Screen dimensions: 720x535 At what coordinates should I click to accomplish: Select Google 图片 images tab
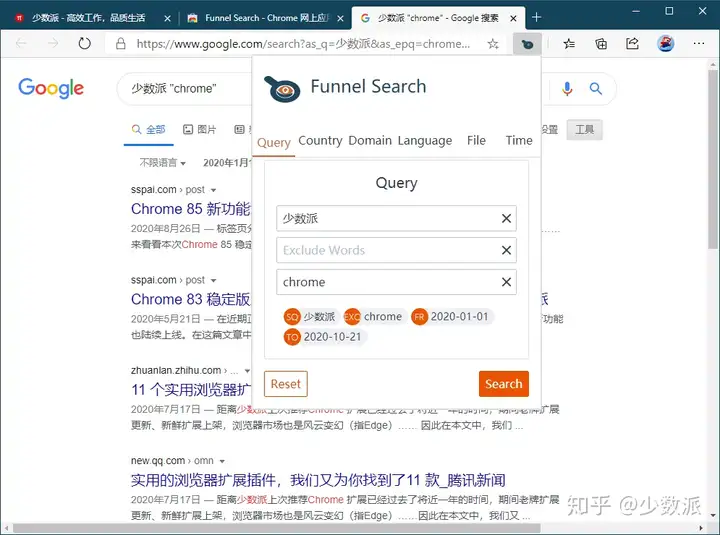pyautogui.click(x=200, y=130)
